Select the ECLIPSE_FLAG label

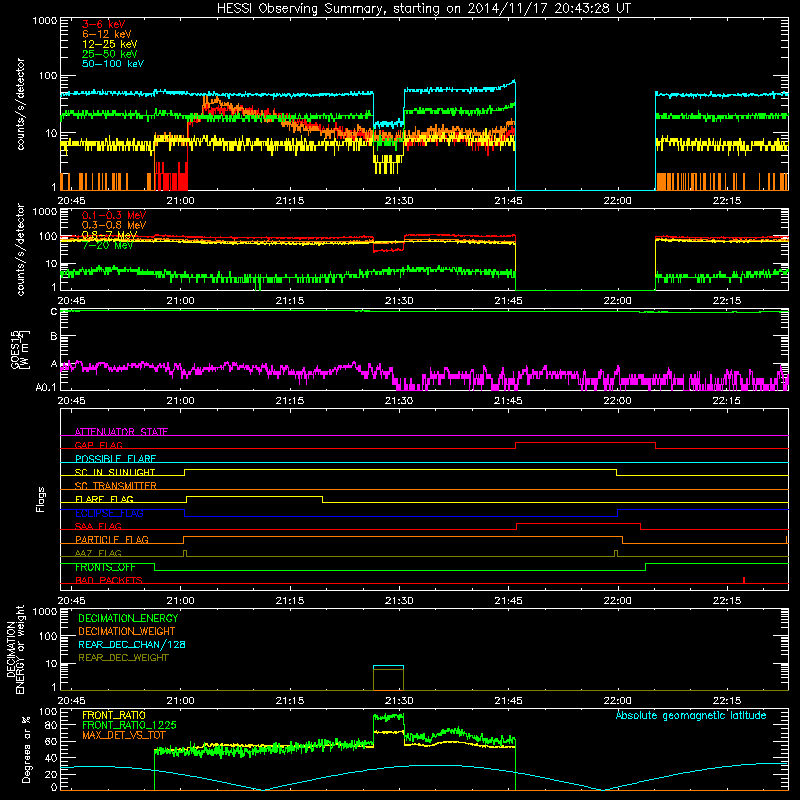click(x=109, y=513)
